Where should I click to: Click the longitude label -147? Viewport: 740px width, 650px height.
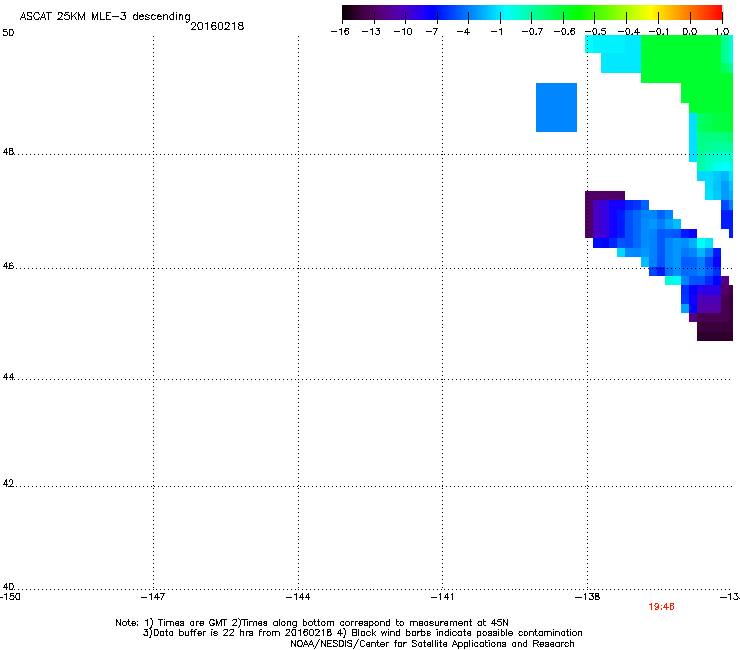pos(153,597)
